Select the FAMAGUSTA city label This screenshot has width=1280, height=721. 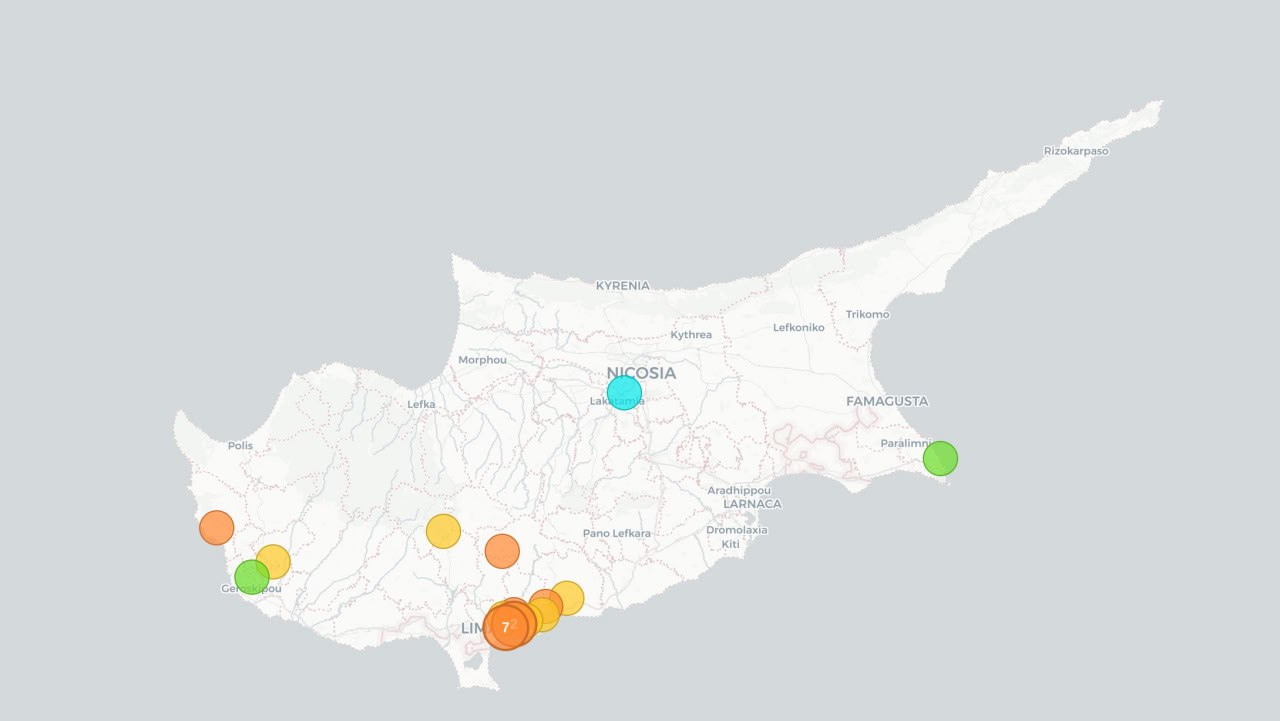click(x=887, y=402)
